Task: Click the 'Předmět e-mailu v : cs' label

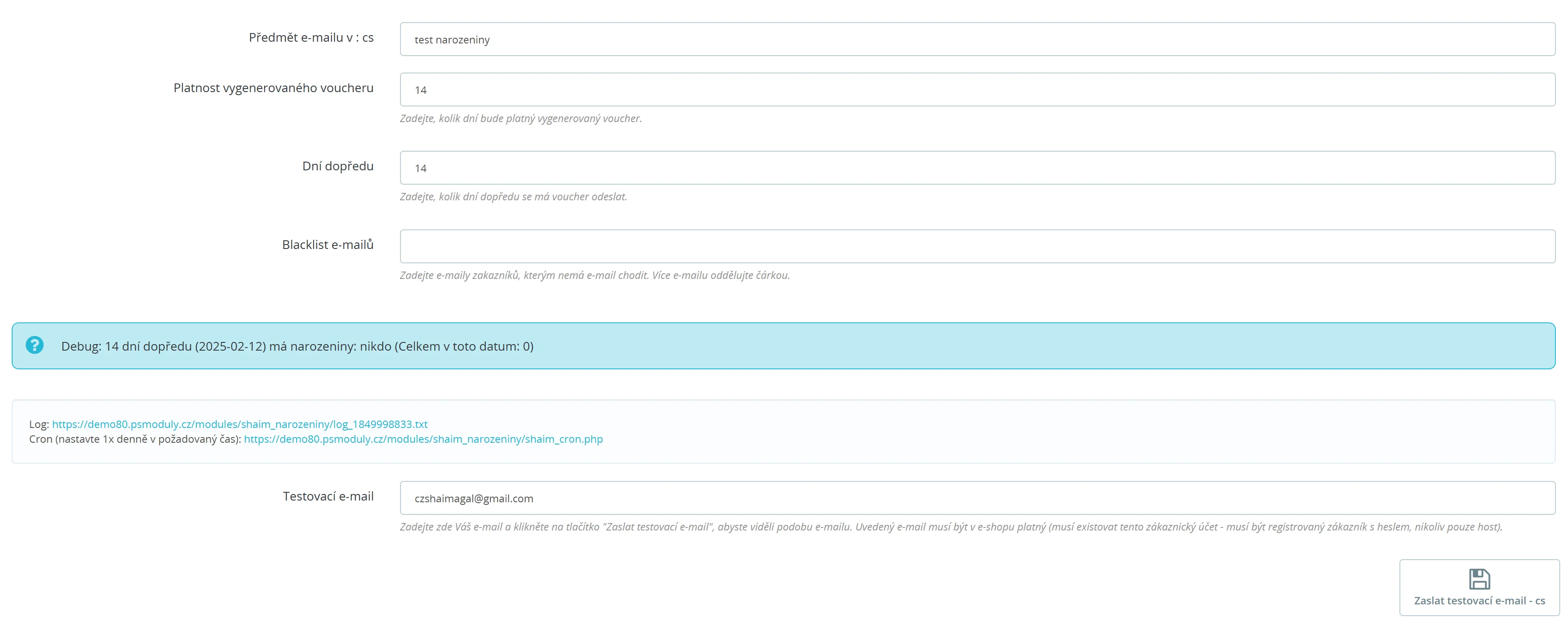Action: click(x=311, y=38)
